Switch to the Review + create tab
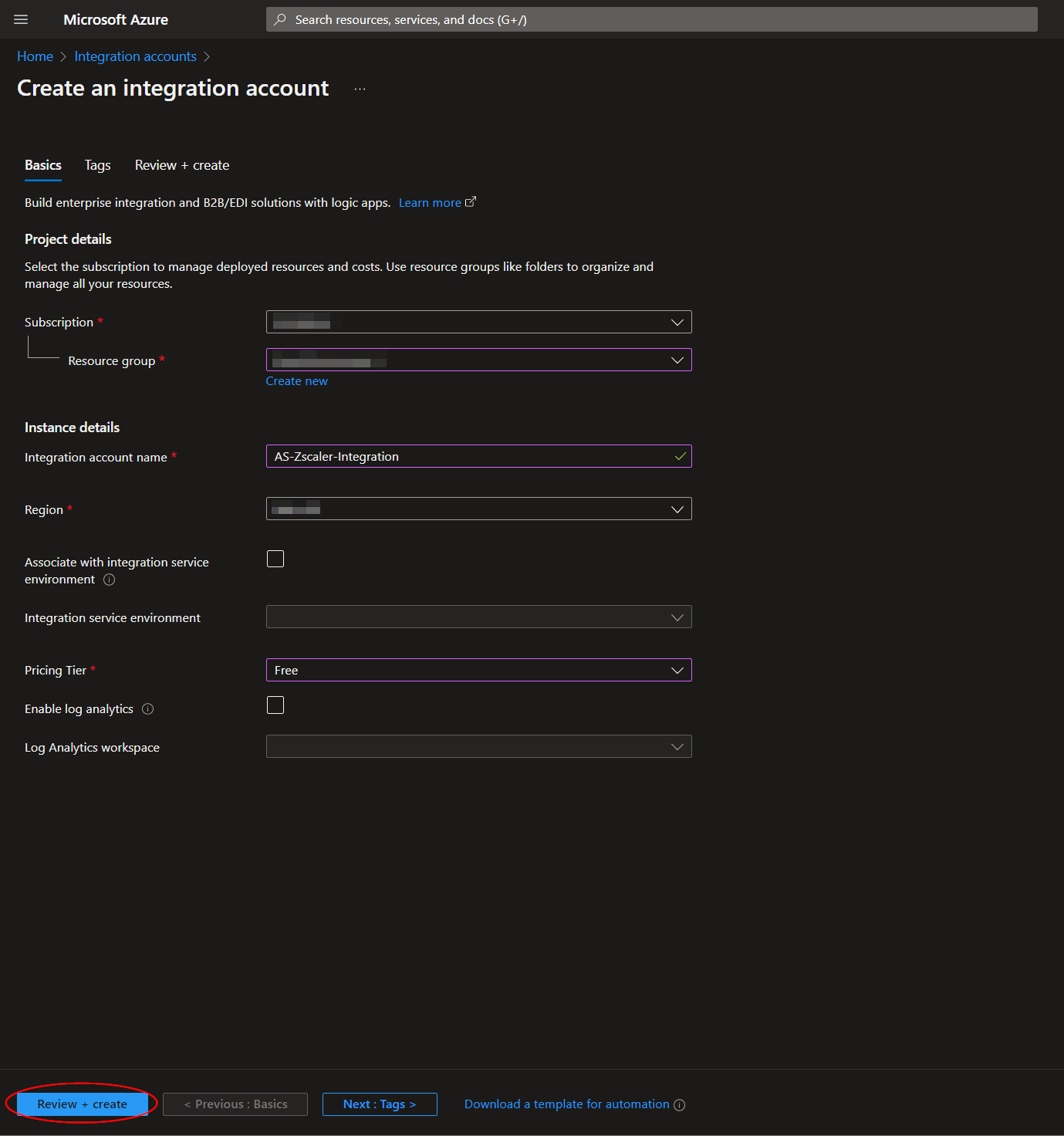The image size is (1064, 1136). pyautogui.click(x=182, y=165)
